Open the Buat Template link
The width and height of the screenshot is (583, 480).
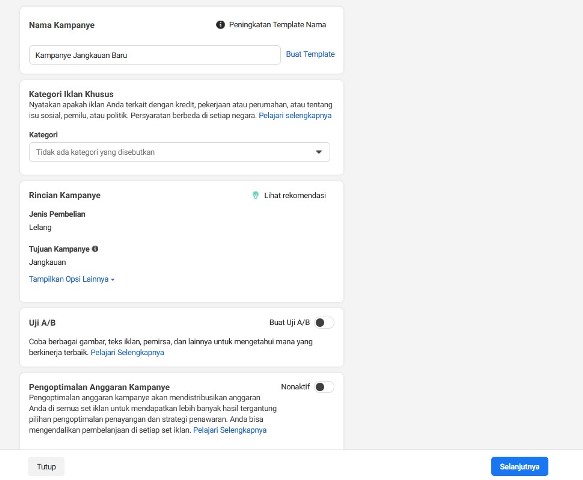tap(310, 54)
